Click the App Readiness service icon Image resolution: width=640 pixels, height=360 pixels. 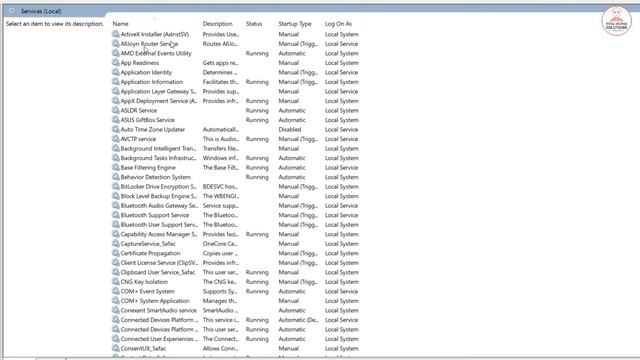click(116, 62)
